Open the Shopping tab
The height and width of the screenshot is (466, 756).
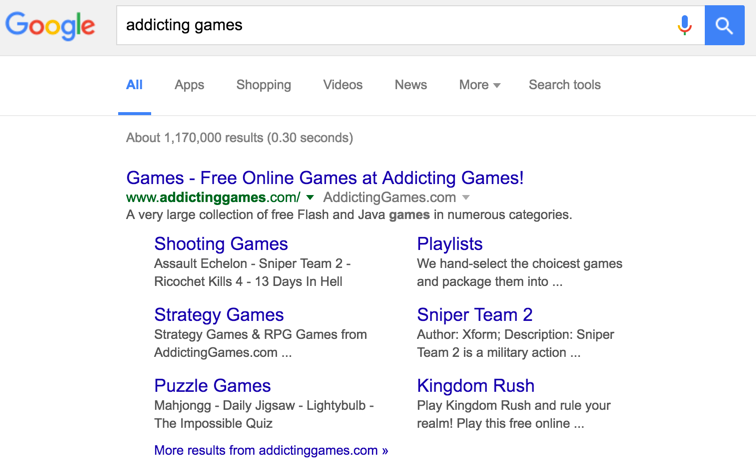point(263,85)
